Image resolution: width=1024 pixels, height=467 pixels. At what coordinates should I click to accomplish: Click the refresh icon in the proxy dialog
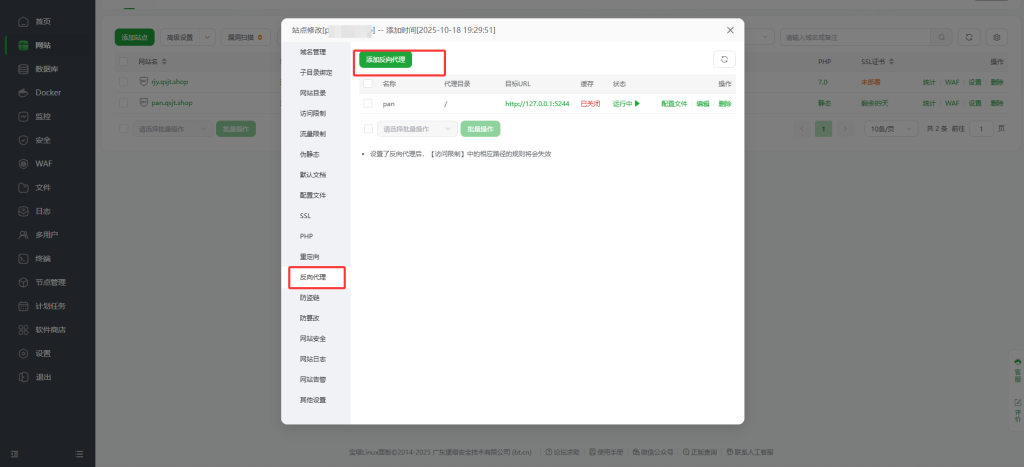(725, 60)
